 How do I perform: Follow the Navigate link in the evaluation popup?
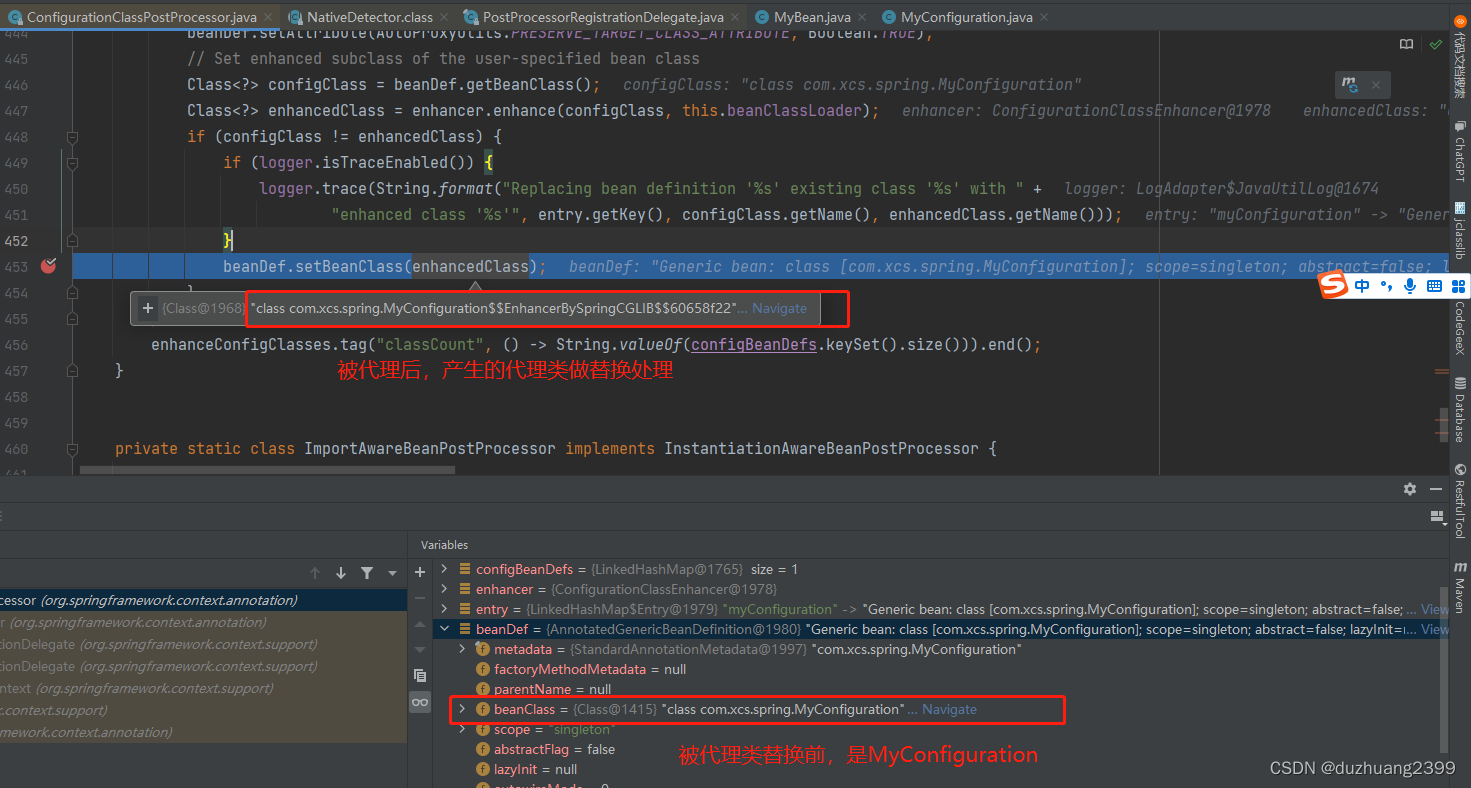(779, 308)
